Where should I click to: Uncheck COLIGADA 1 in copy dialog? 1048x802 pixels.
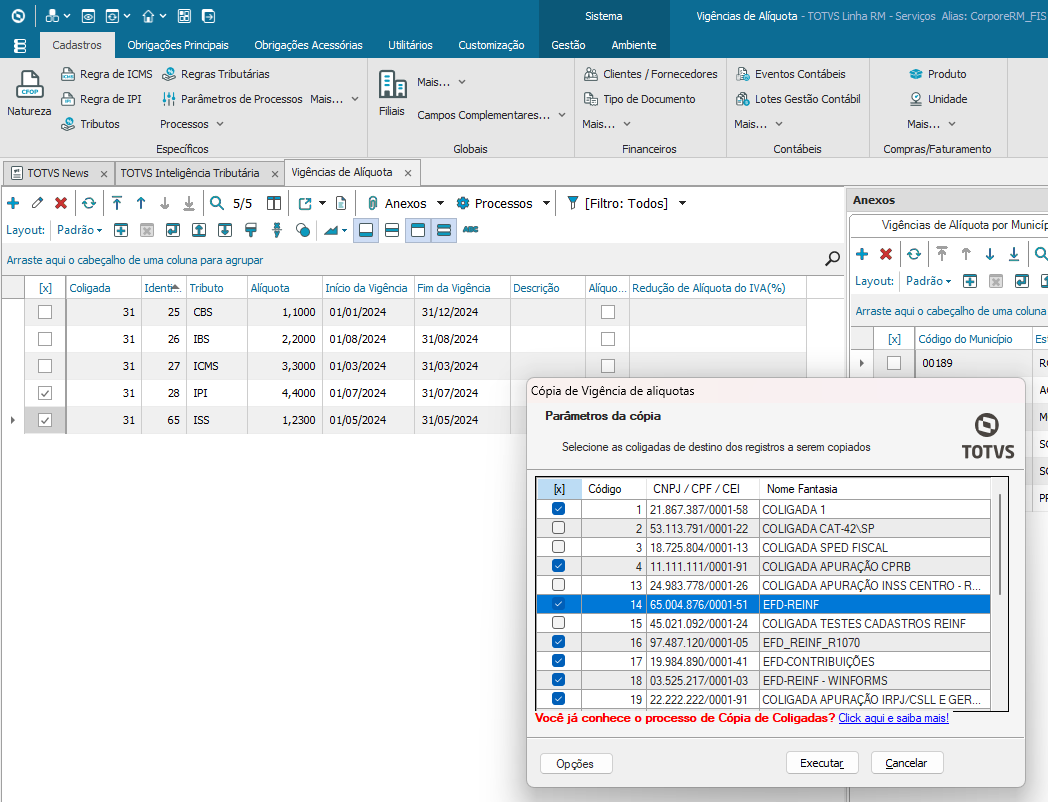(x=559, y=509)
